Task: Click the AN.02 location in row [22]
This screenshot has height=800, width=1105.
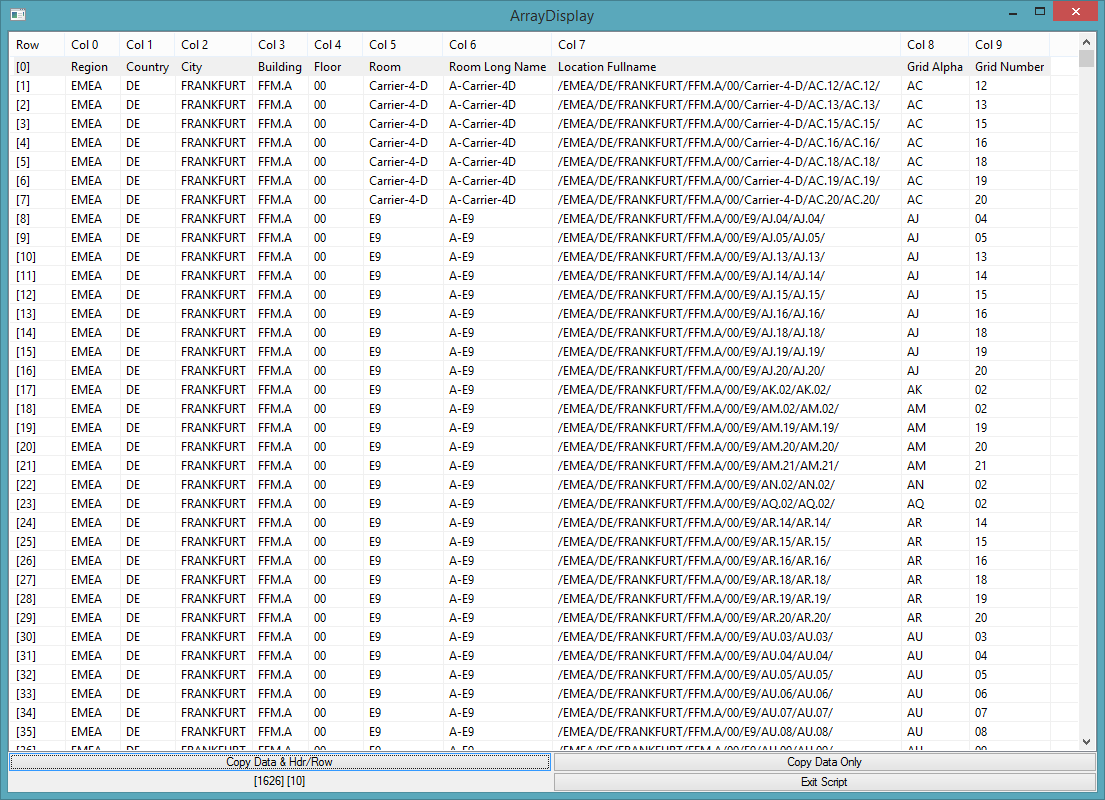Action: coord(694,485)
